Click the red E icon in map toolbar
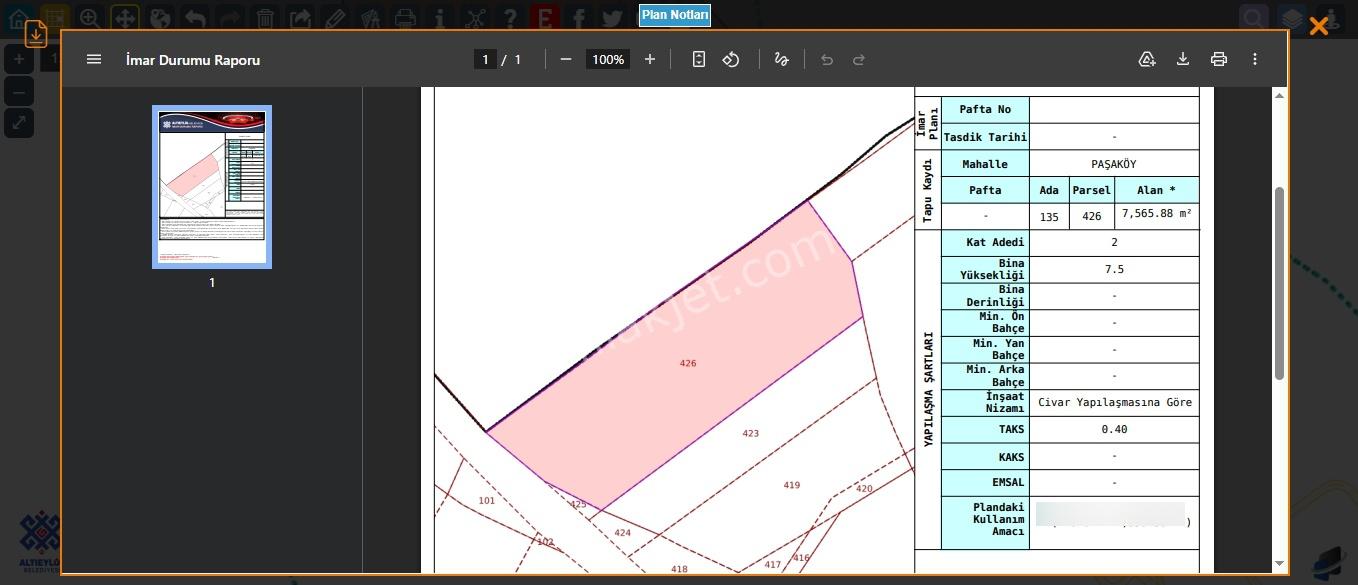Screen dimensions: 1358x585 pos(545,17)
